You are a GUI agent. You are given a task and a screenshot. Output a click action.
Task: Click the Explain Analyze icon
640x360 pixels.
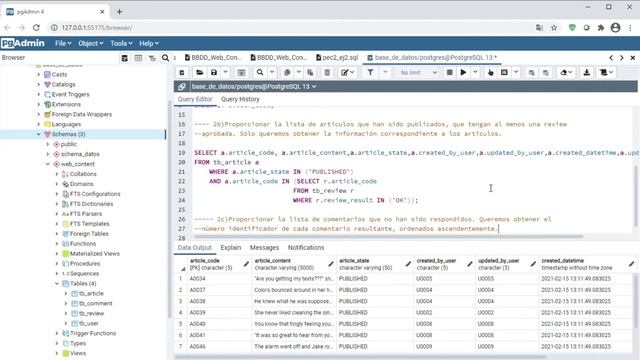(504, 72)
